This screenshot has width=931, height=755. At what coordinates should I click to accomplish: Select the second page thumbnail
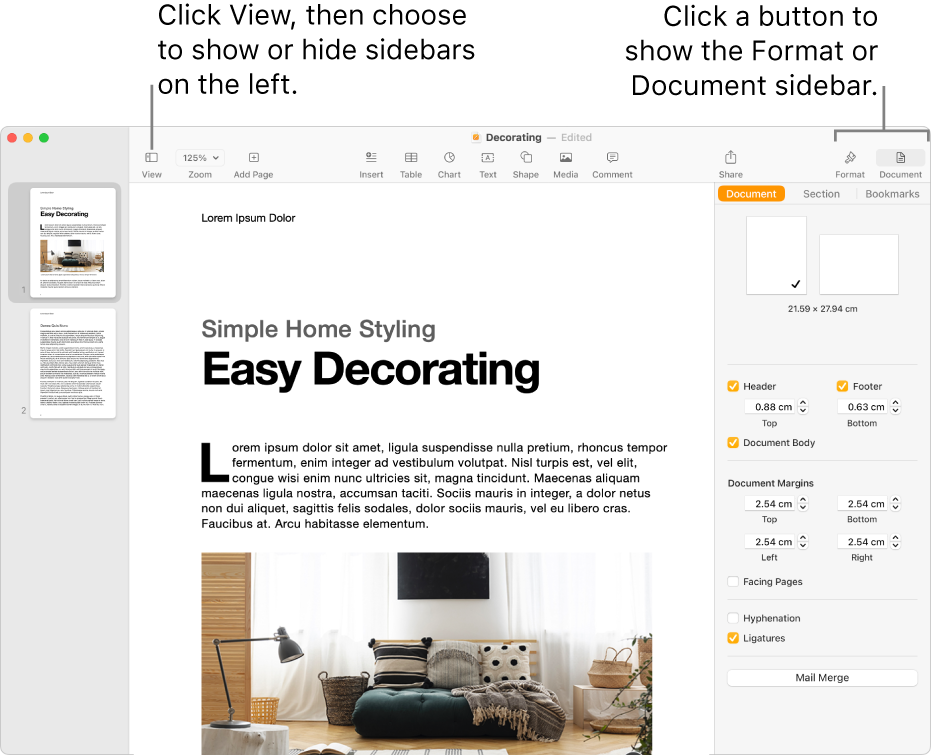(71, 364)
